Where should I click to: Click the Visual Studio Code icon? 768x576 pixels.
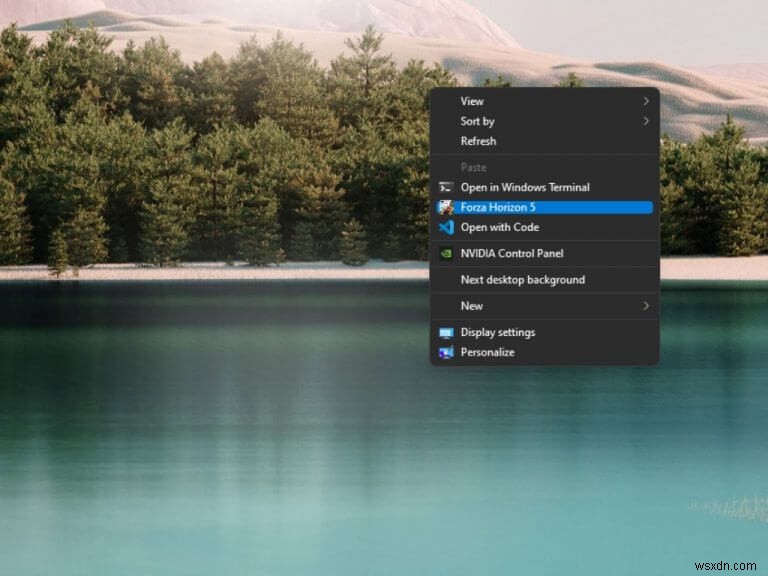tap(446, 227)
